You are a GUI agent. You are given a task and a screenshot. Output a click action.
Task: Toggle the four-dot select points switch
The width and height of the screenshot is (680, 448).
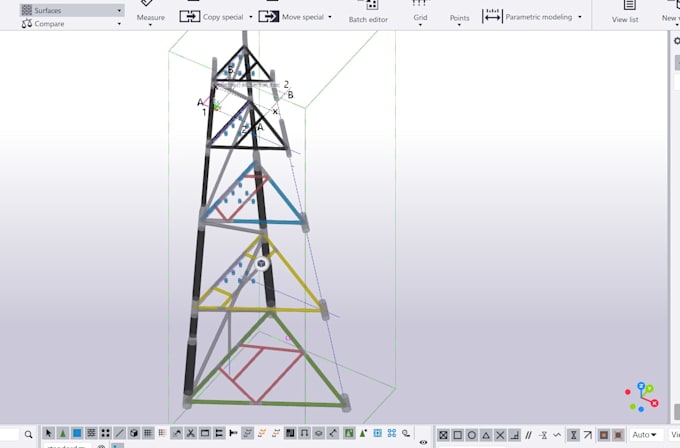(x=105, y=433)
